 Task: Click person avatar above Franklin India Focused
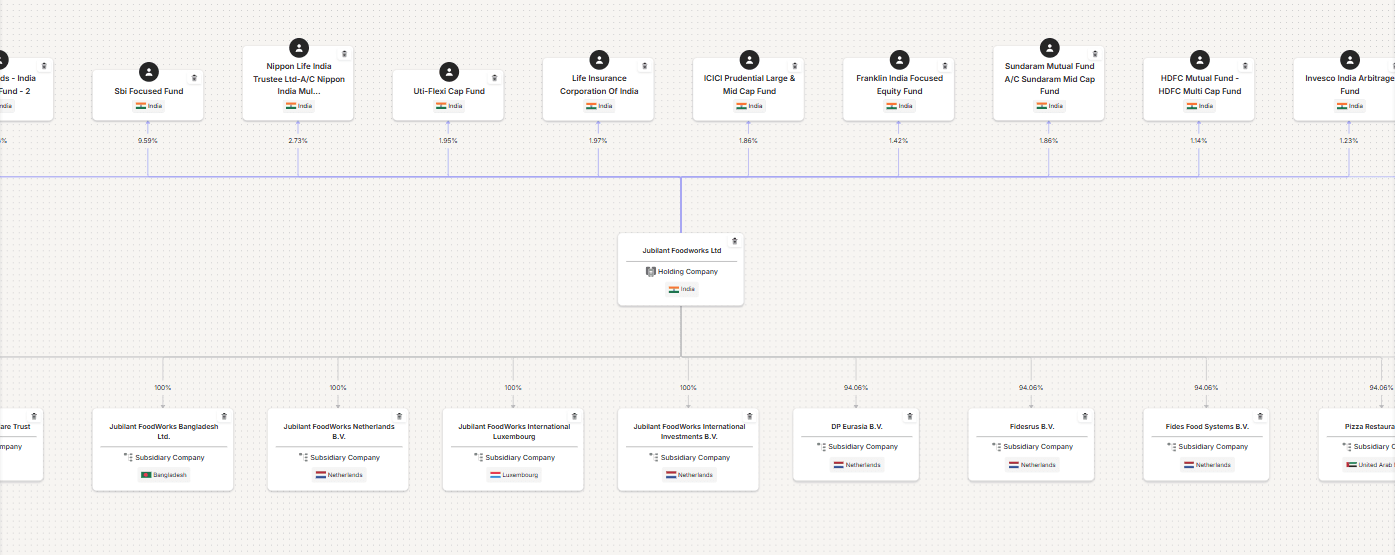point(899,60)
